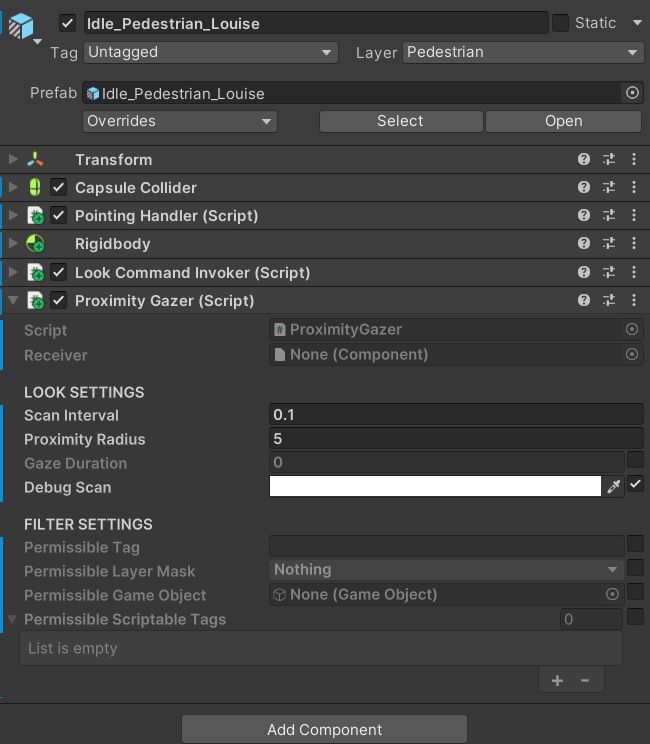Click the Receiver field object picker
Image resolution: width=650 pixels, height=744 pixels.
pyautogui.click(x=631, y=354)
